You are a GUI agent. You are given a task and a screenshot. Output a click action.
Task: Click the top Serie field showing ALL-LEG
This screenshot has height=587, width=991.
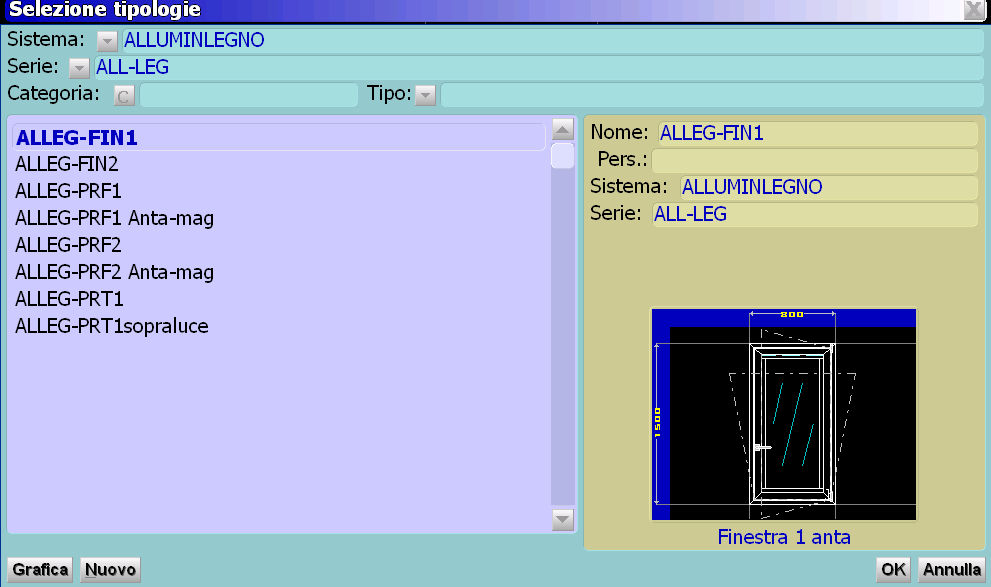point(538,67)
